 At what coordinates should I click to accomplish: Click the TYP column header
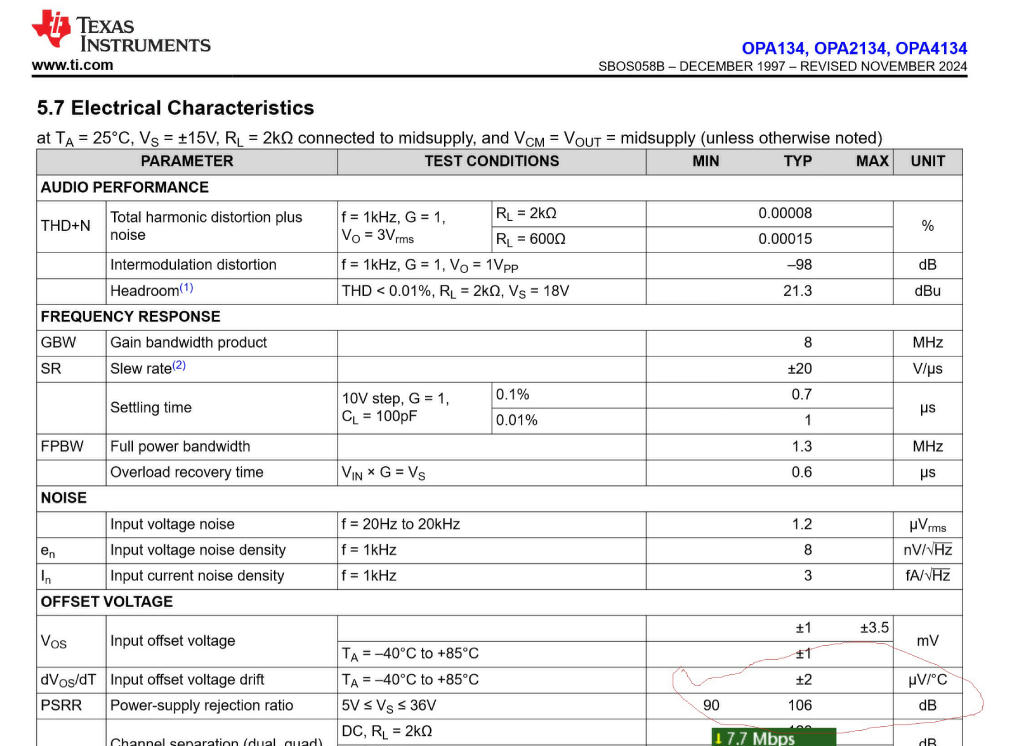click(x=798, y=161)
